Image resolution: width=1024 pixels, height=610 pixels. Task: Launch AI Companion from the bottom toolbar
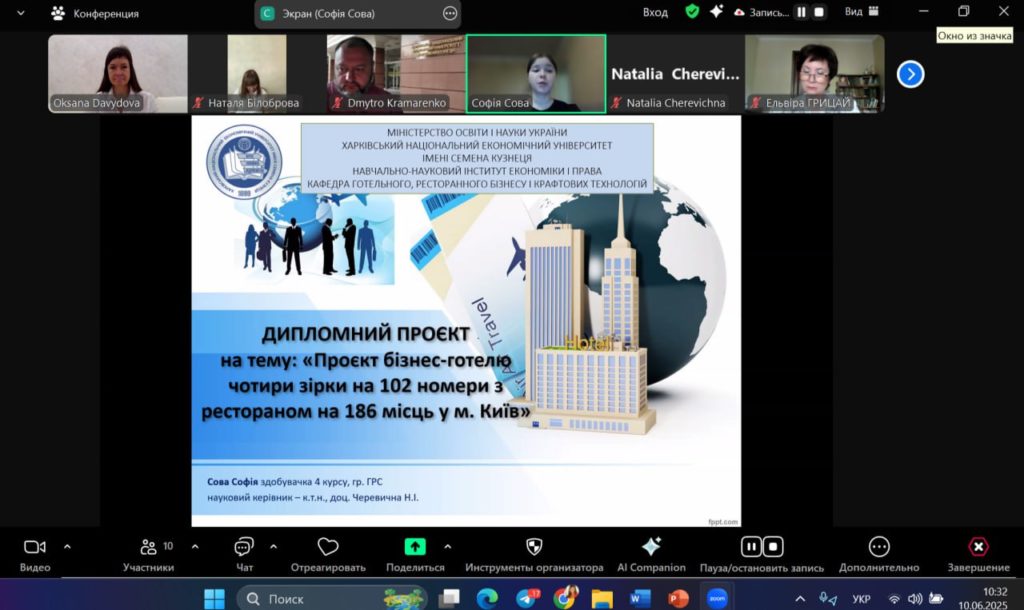click(651, 547)
